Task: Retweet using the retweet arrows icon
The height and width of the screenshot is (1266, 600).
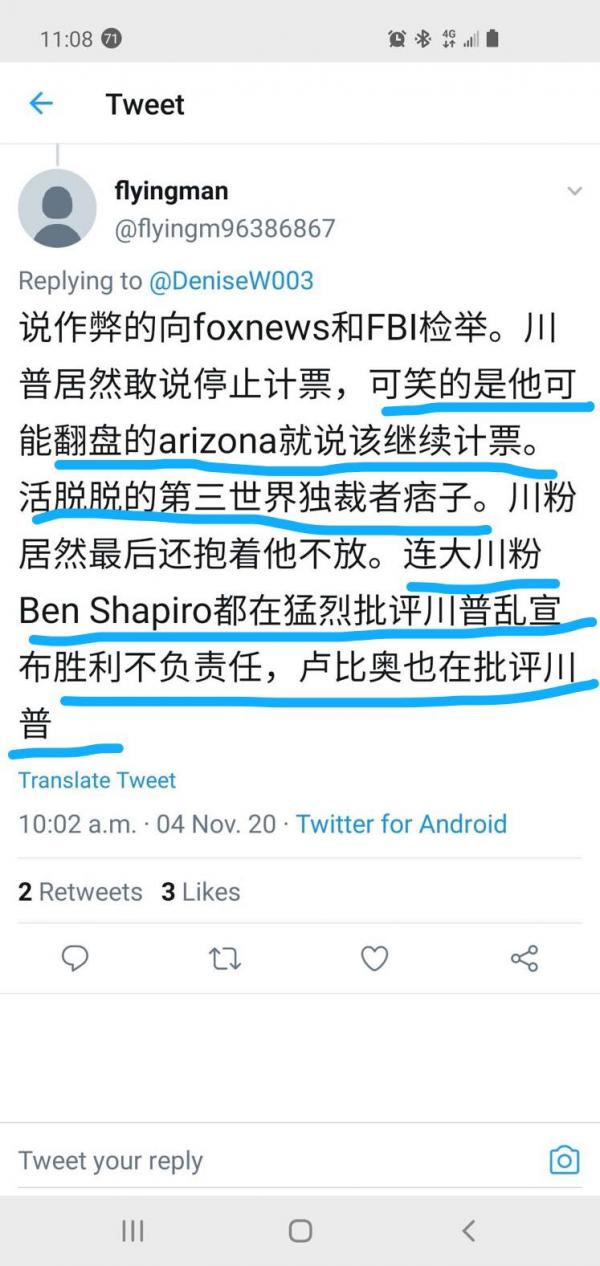Action: click(x=225, y=959)
